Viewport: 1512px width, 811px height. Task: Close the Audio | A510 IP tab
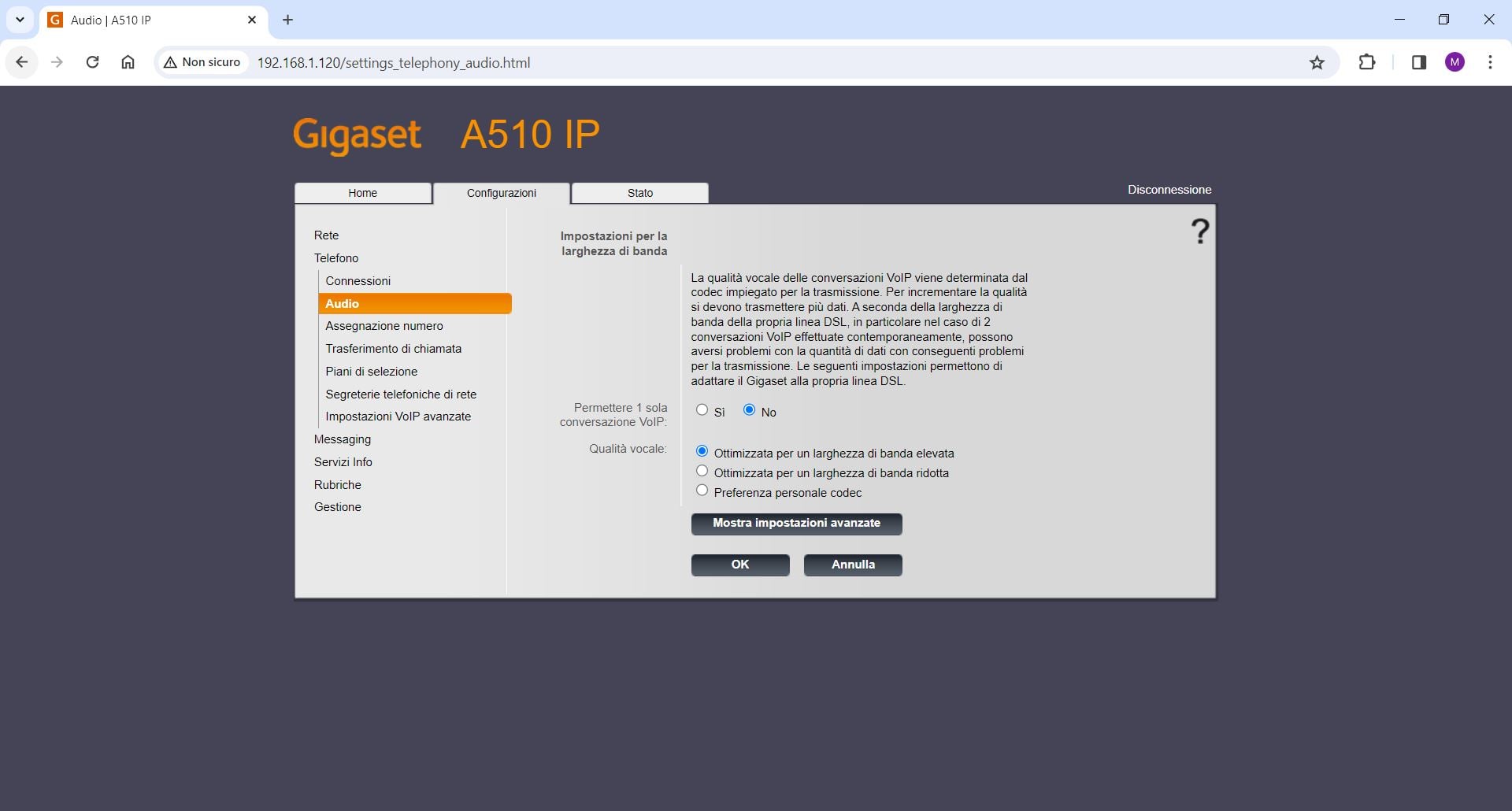(252, 20)
